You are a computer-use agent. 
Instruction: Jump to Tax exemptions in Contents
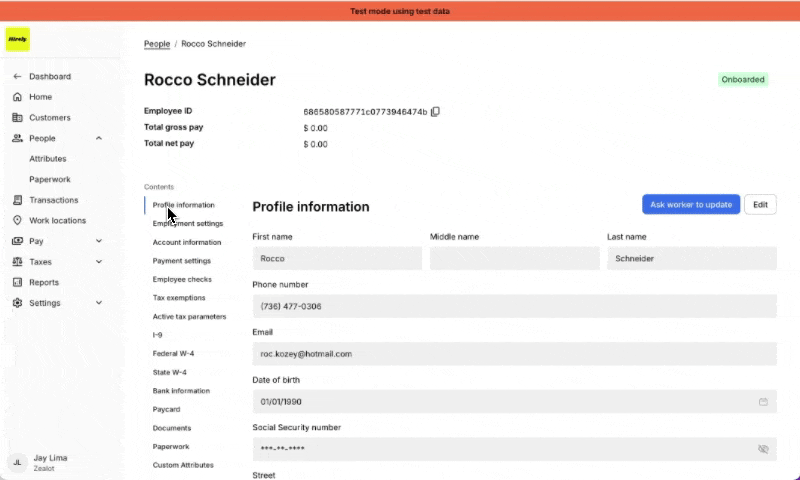tap(179, 298)
